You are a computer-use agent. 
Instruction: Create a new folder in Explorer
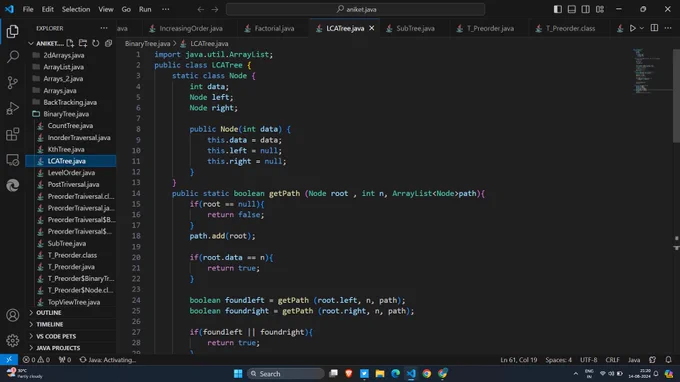[x=83, y=43]
